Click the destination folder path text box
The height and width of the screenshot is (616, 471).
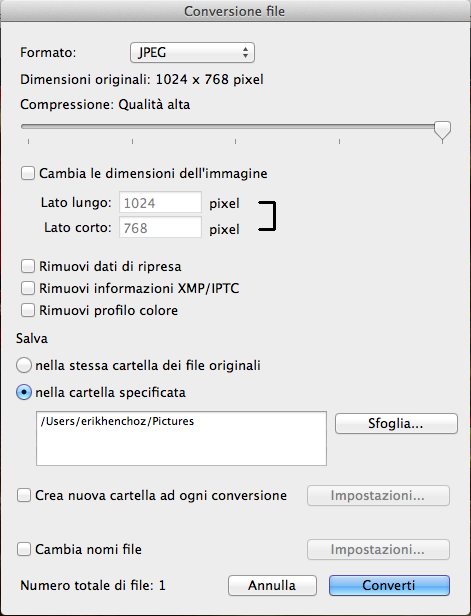181,438
